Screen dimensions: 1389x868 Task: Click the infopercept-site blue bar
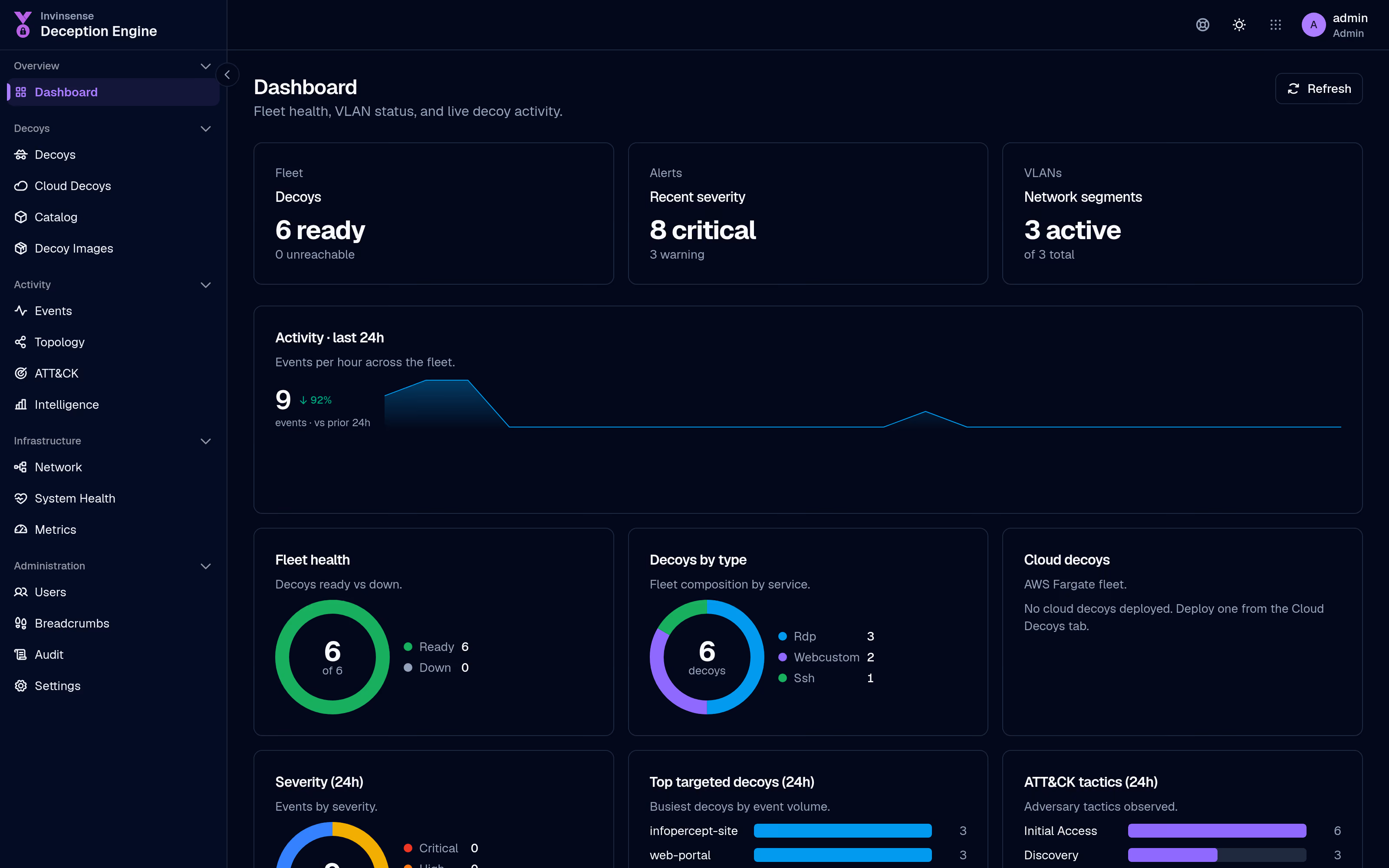[x=843, y=831]
